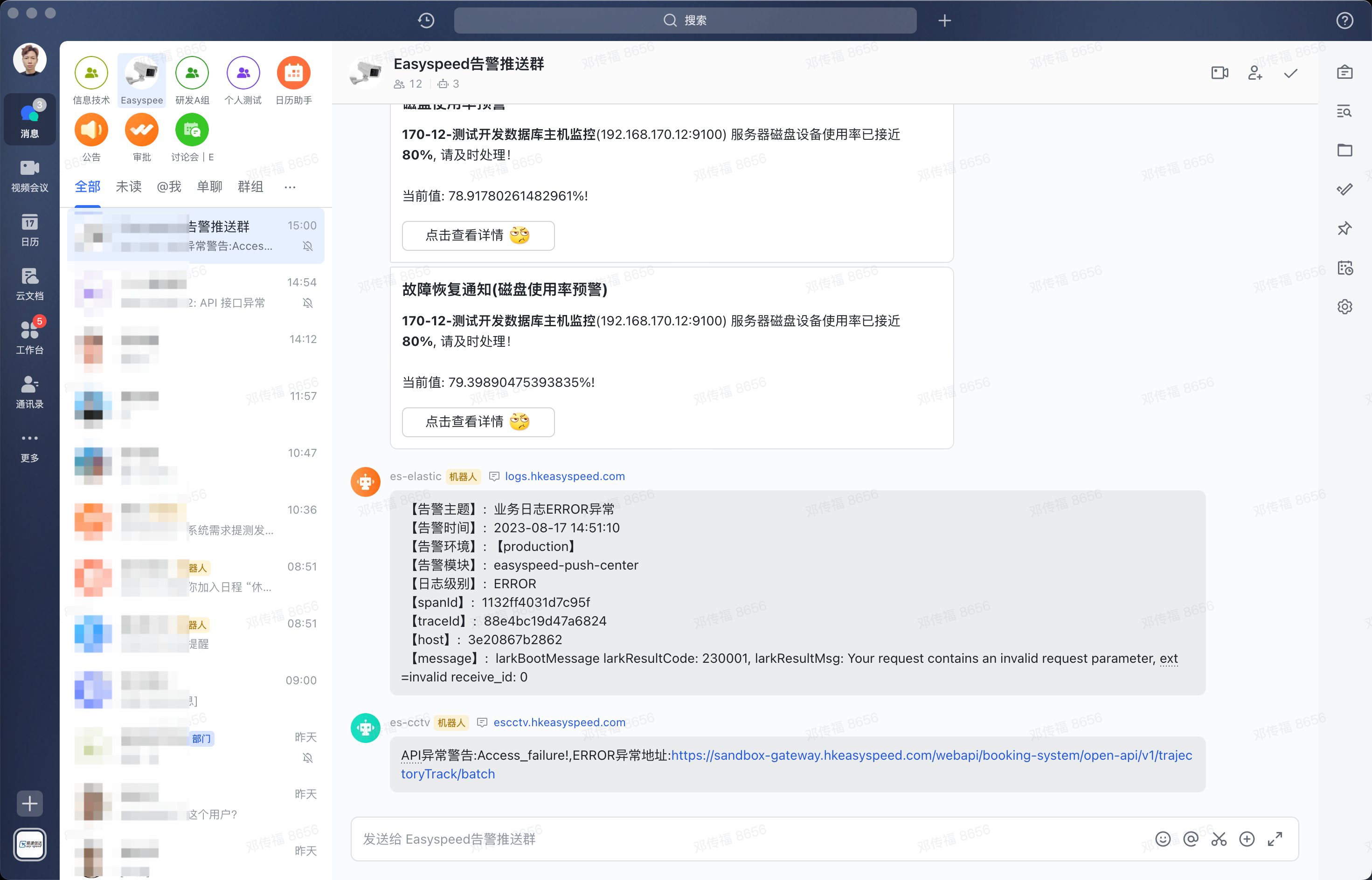Open the 14:54 API 接口异常 conversation
The width and height of the screenshot is (1372, 880).
click(x=196, y=292)
